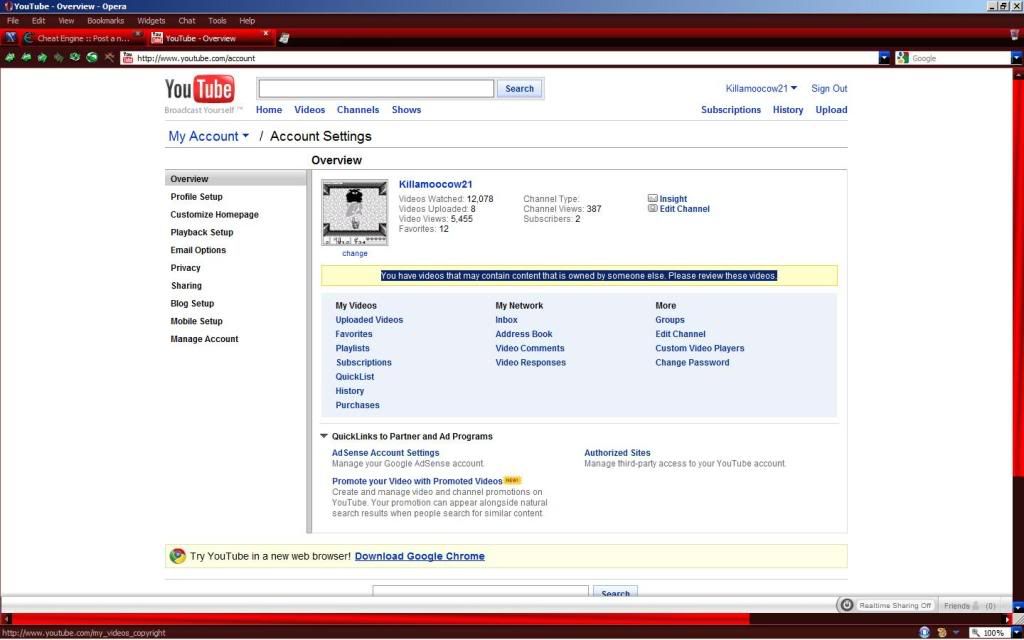This screenshot has width=1024, height=640.
Task: Click the channel avatar thumbnail
Action: (354, 212)
